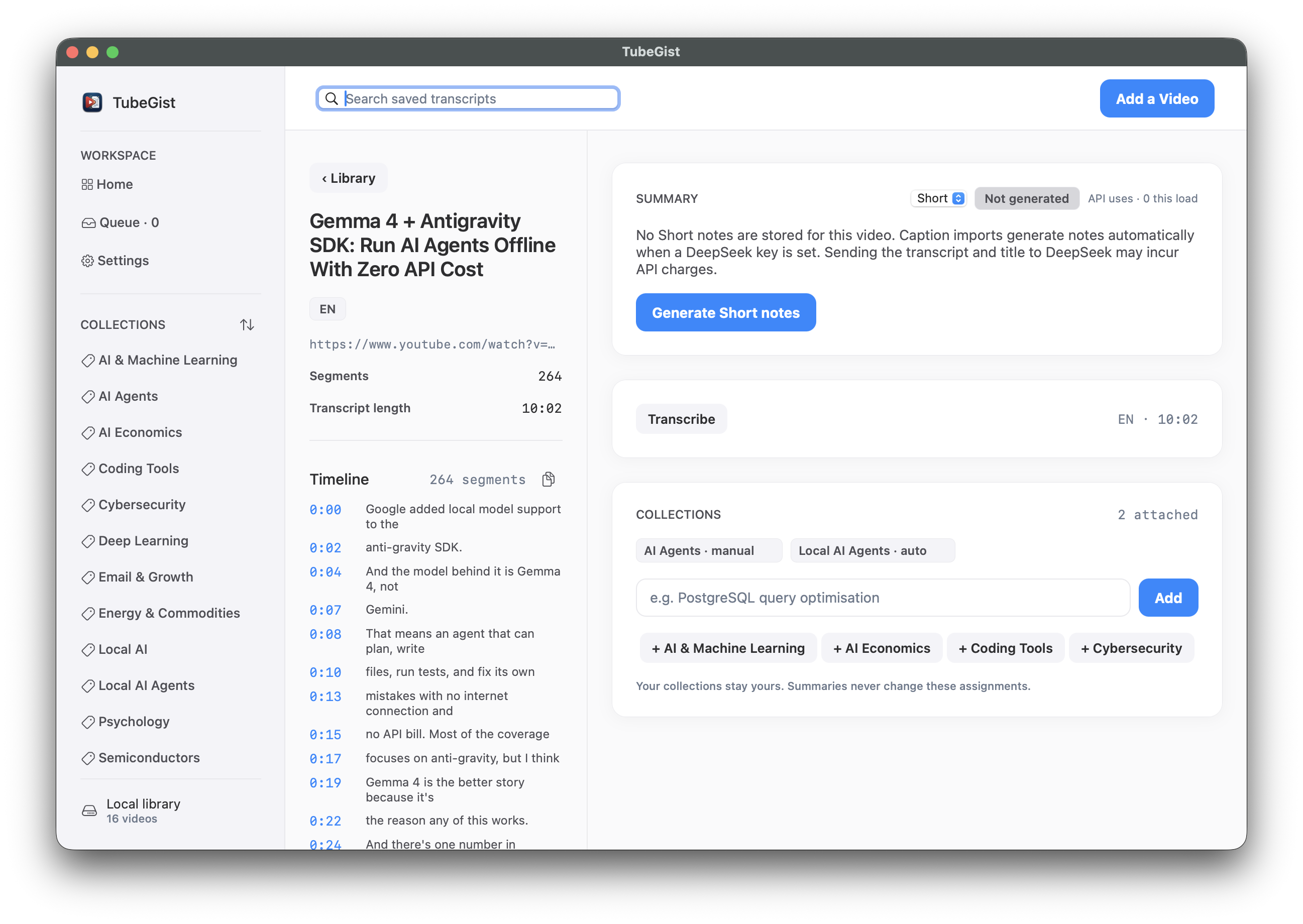This screenshot has width=1303, height=924.
Task: Open Settings from the sidebar gear
Action: click(x=116, y=261)
